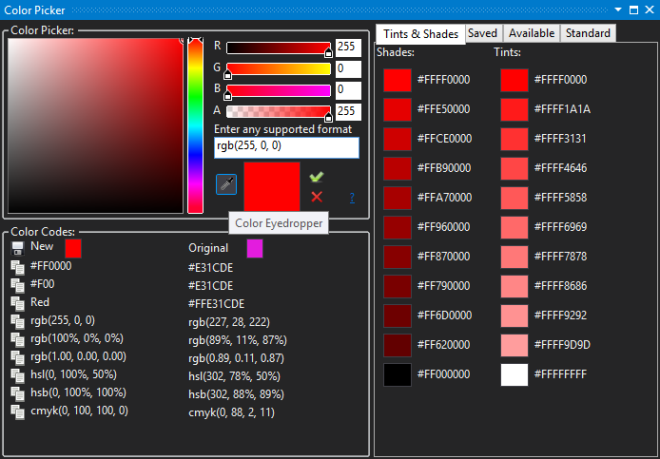This screenshot has width=660, height=459.
Task: Activate the Color Eyedropper tool
Action: point(226,184)
